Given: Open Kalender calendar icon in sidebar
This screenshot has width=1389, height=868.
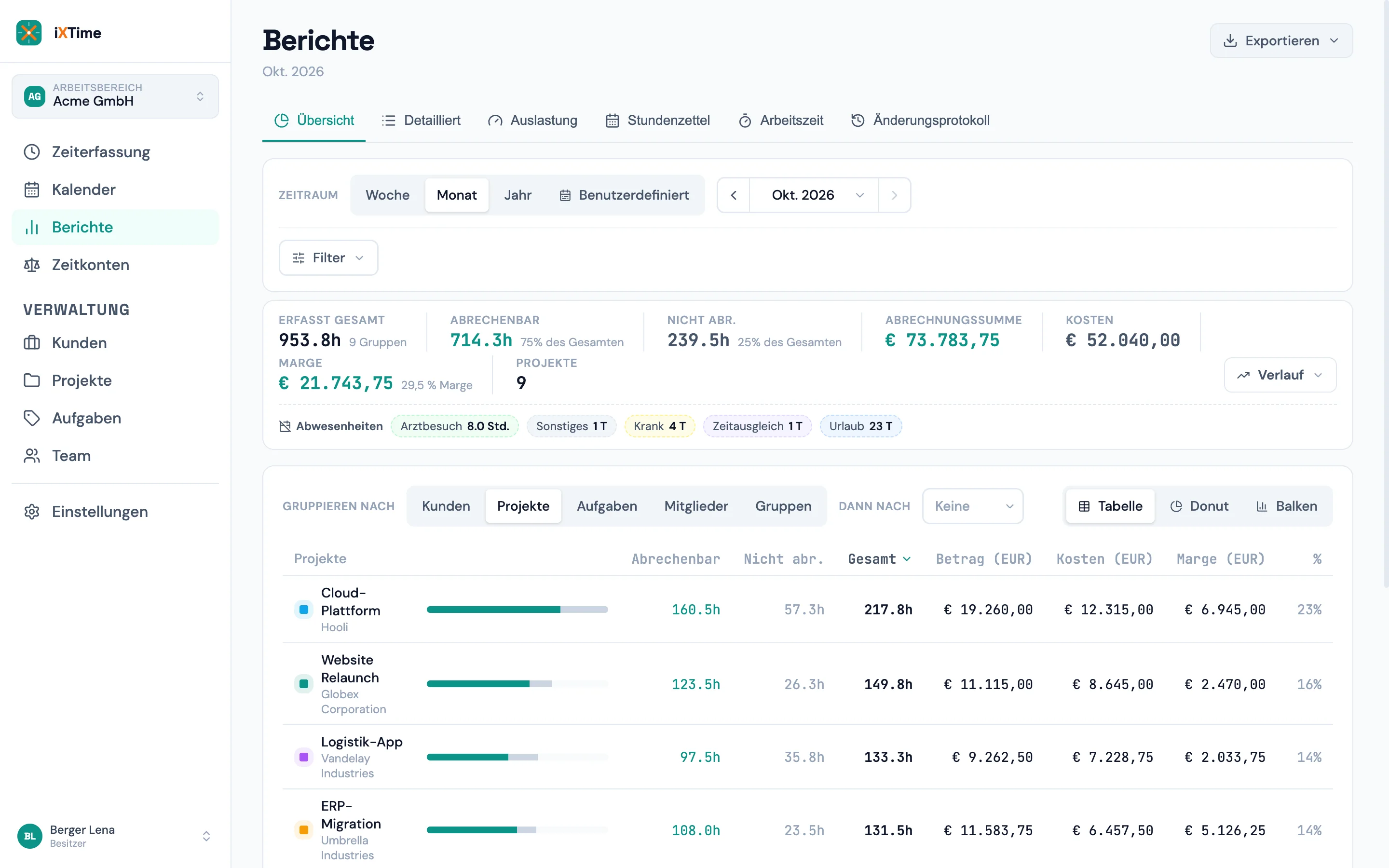Looking at the screenshot, I should 31,190.
